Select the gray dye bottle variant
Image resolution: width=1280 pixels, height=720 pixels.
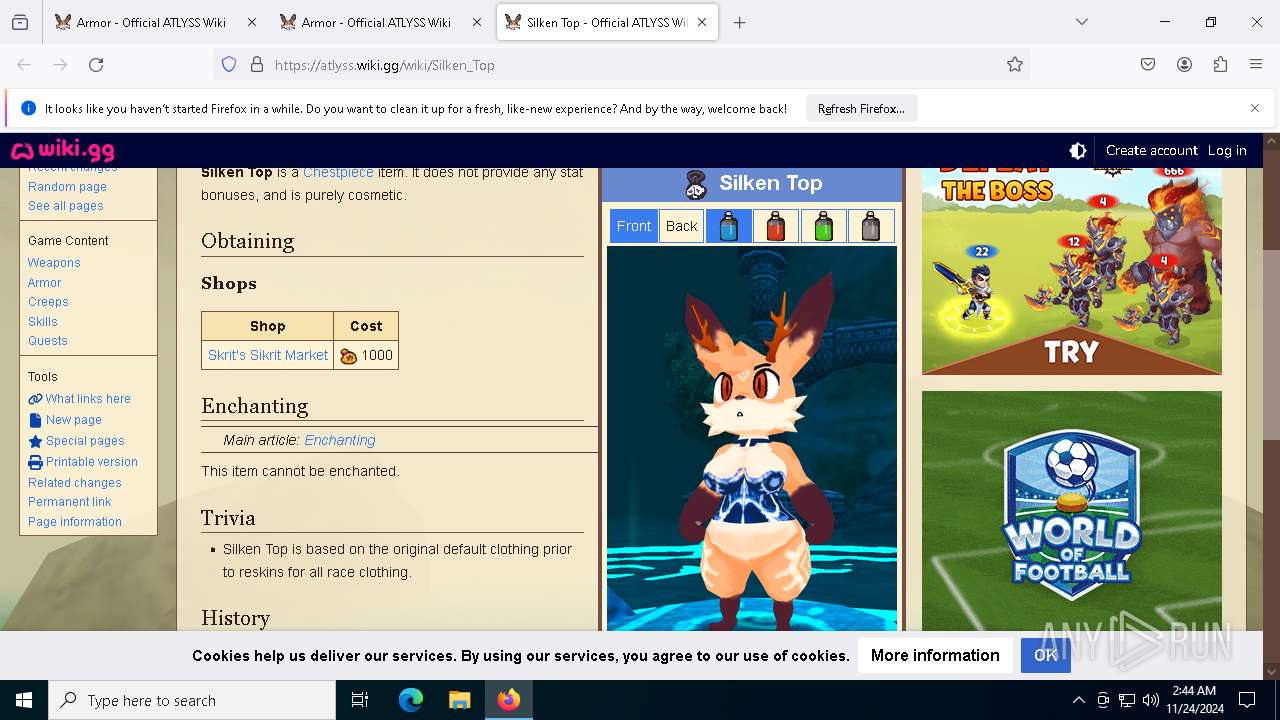871,226
